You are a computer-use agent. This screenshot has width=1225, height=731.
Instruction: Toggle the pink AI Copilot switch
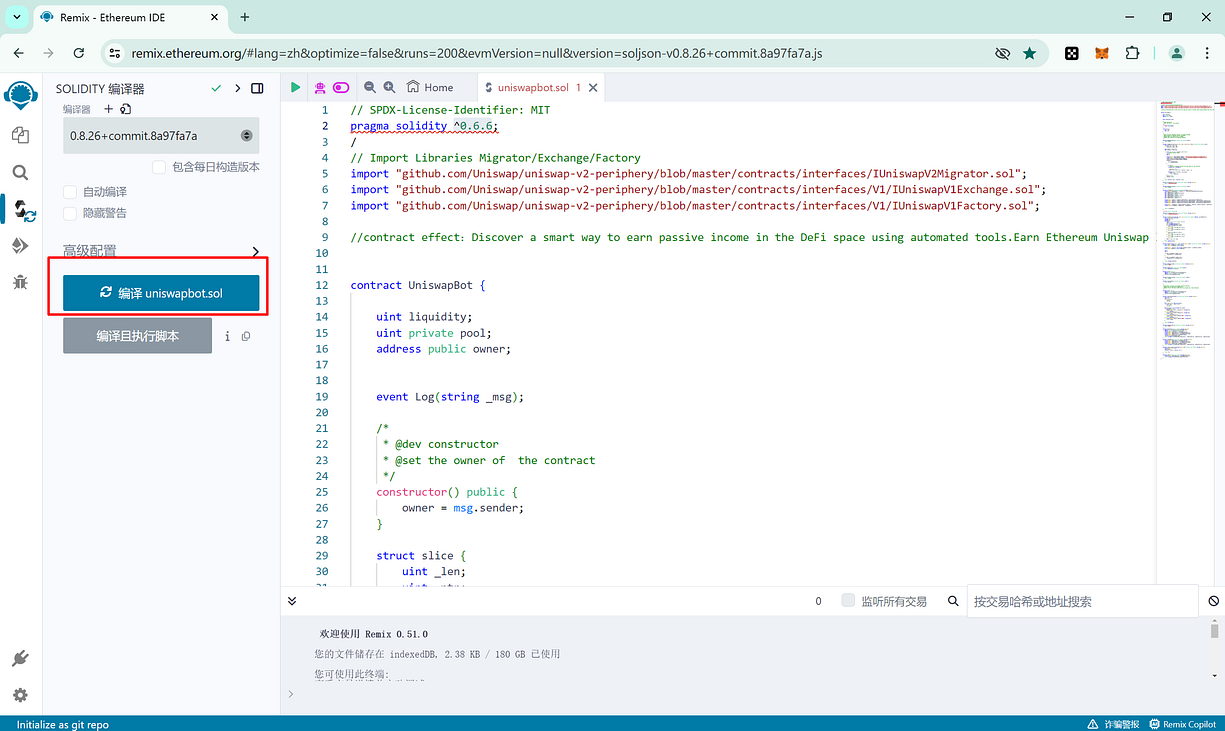tap(342, 88)
